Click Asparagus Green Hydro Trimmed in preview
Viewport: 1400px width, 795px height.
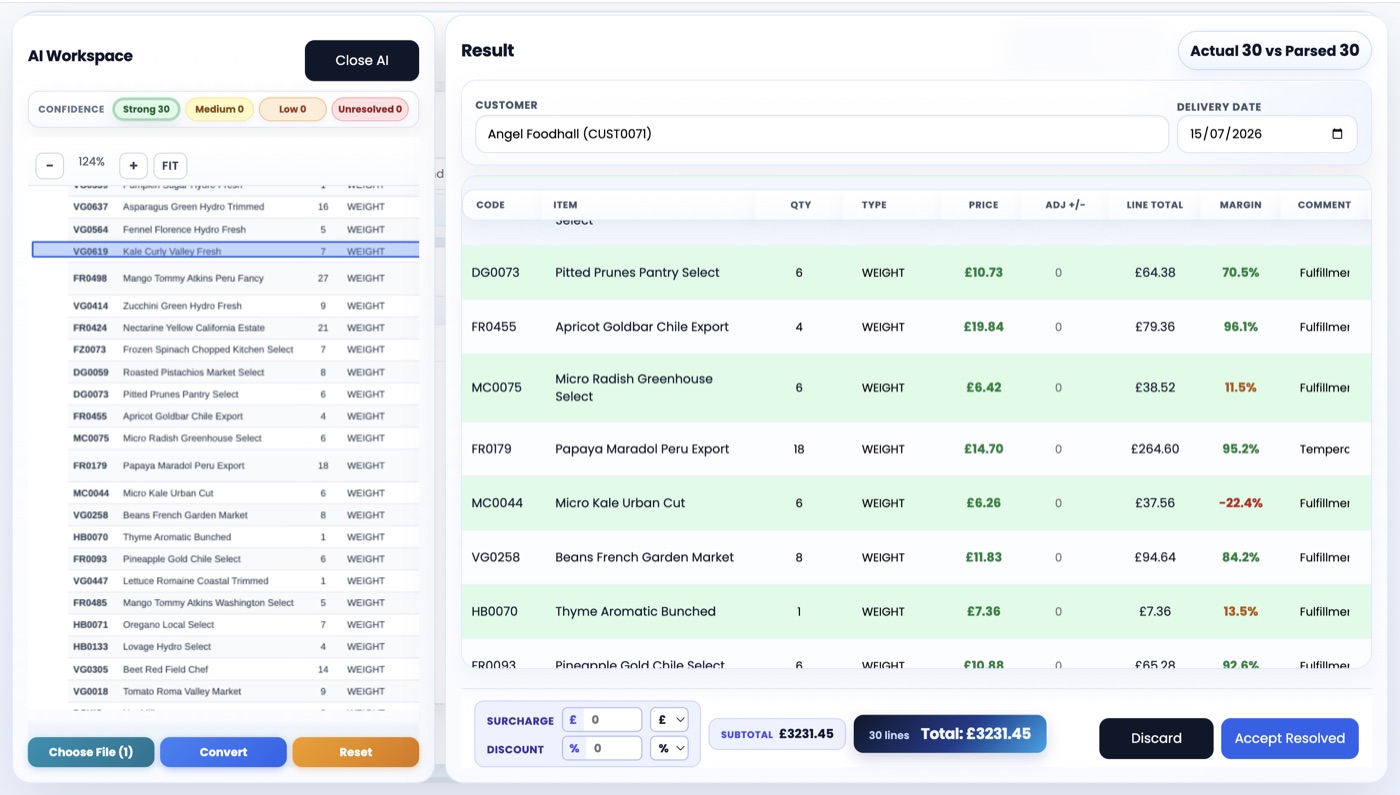[193, 207]
